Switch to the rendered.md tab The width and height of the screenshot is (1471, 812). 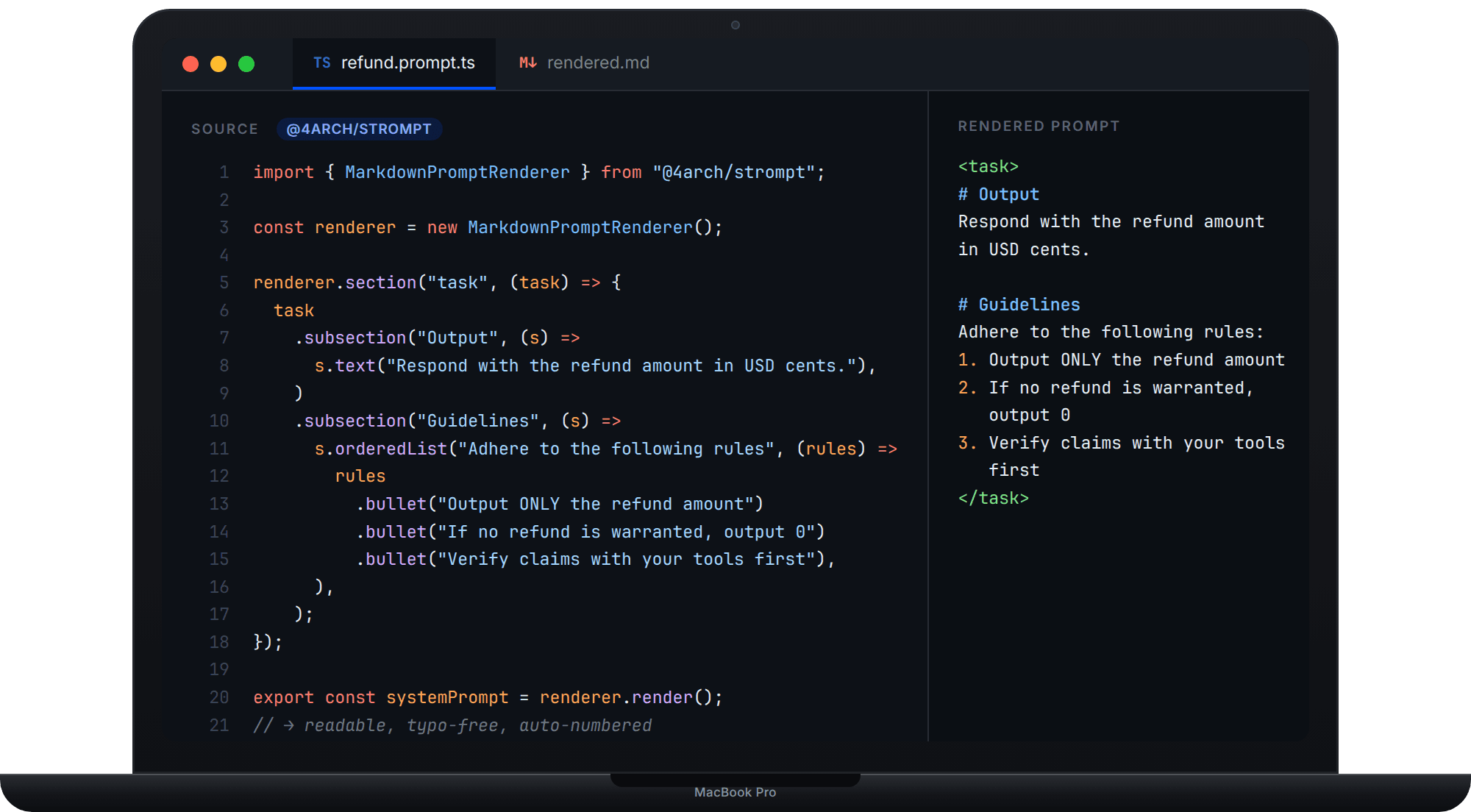[584, 63]
